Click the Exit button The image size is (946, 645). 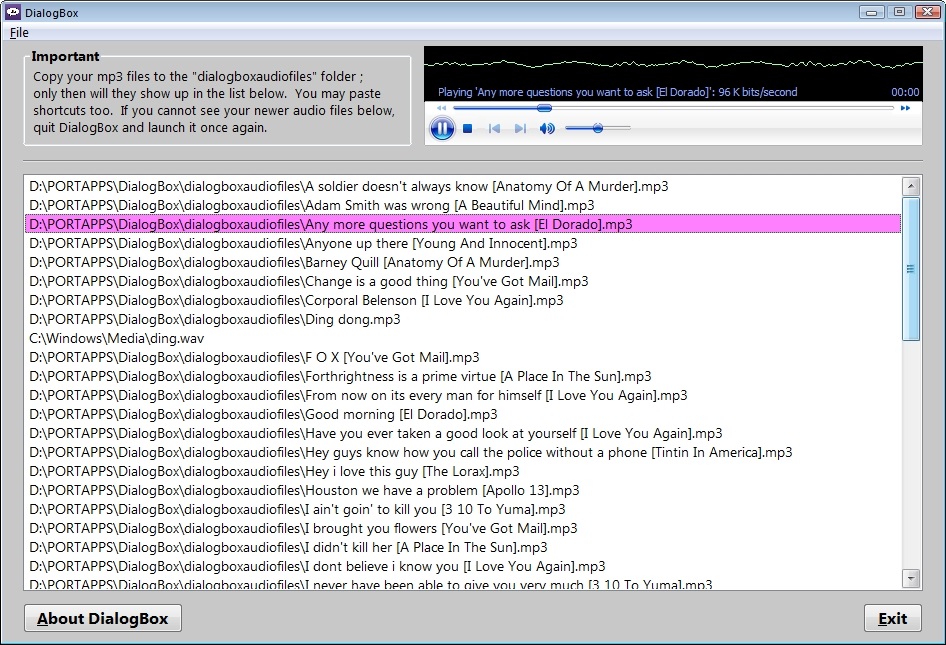point(892,618)
